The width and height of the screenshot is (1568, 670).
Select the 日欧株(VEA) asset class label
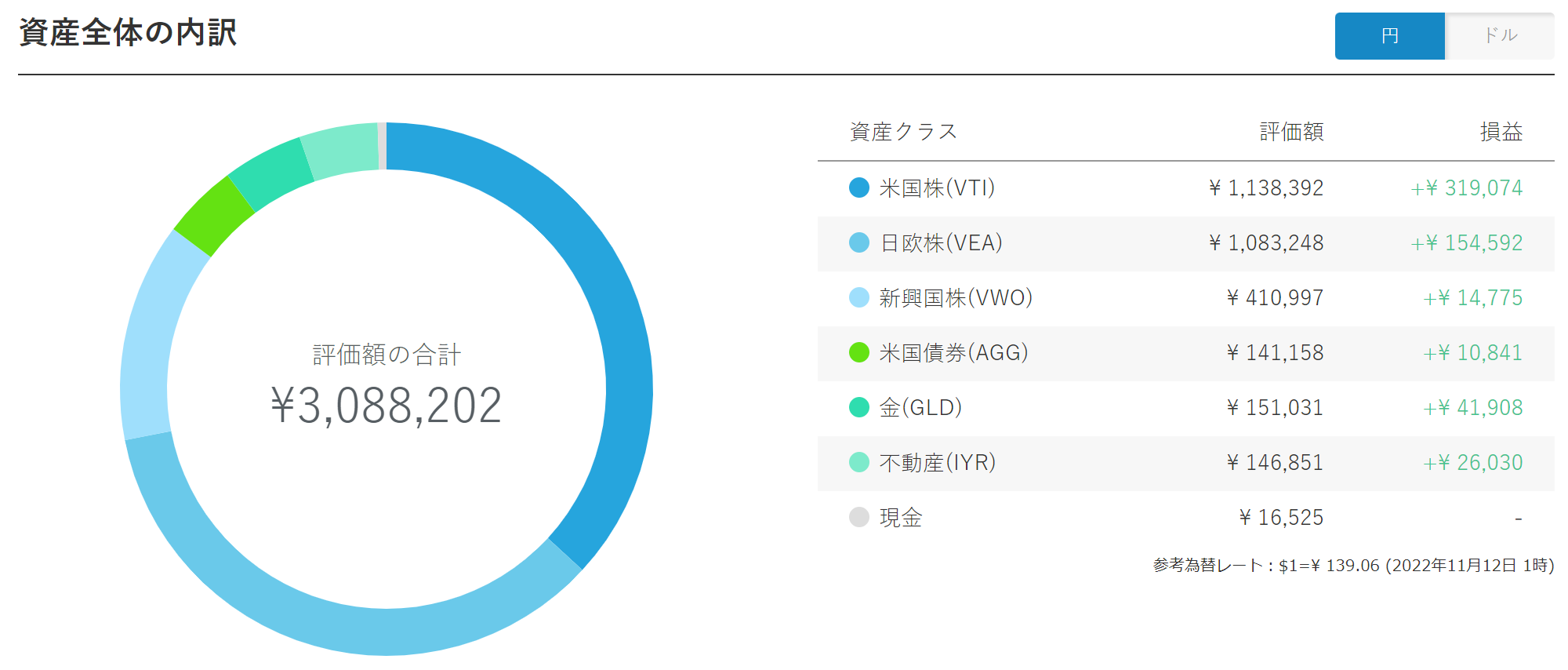941,243
